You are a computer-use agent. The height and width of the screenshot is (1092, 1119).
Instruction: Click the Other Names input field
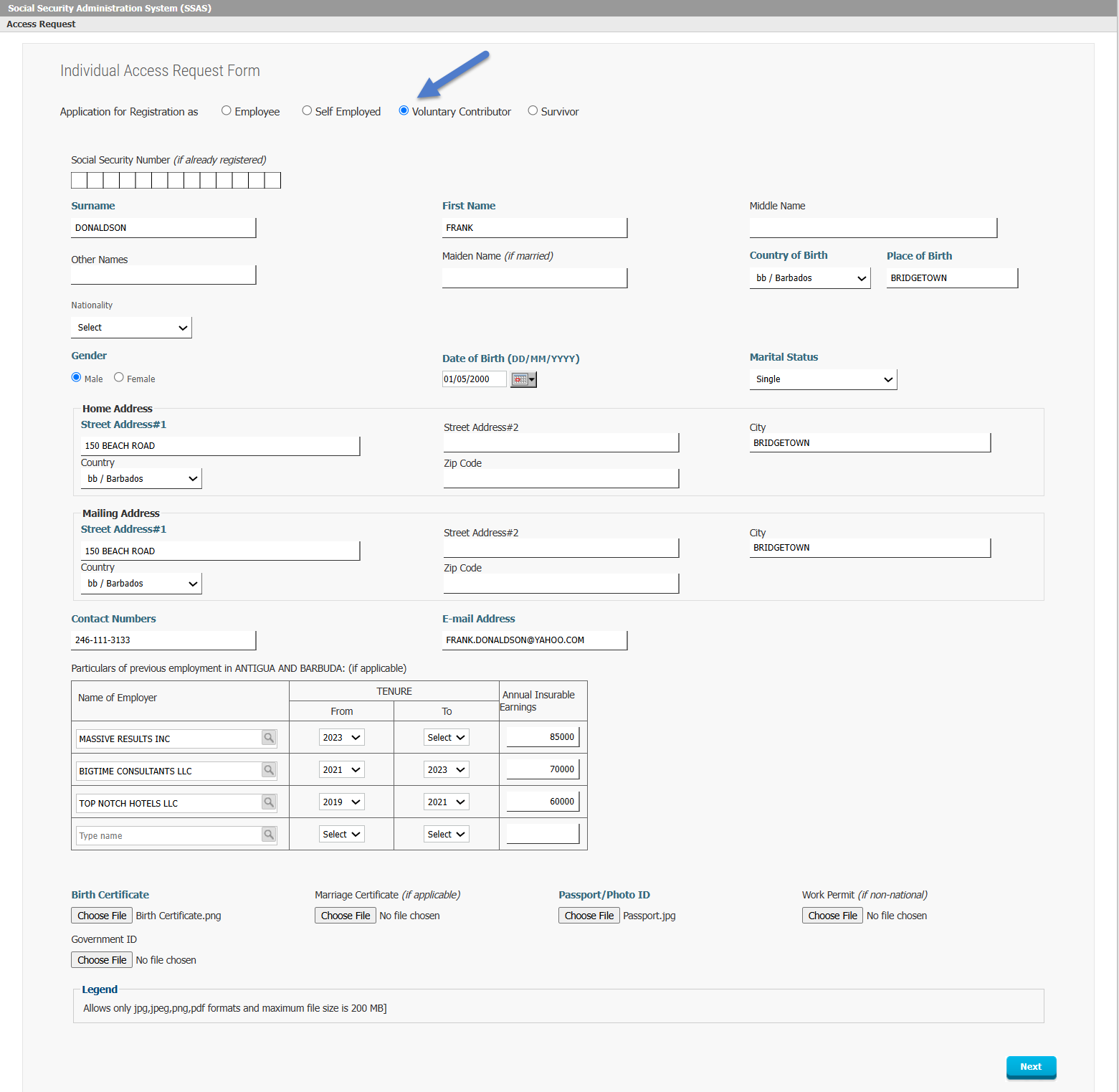tap(163, 275)
